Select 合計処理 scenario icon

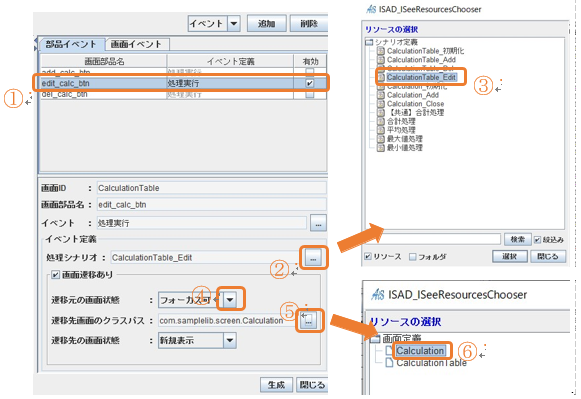pos(381,121)
